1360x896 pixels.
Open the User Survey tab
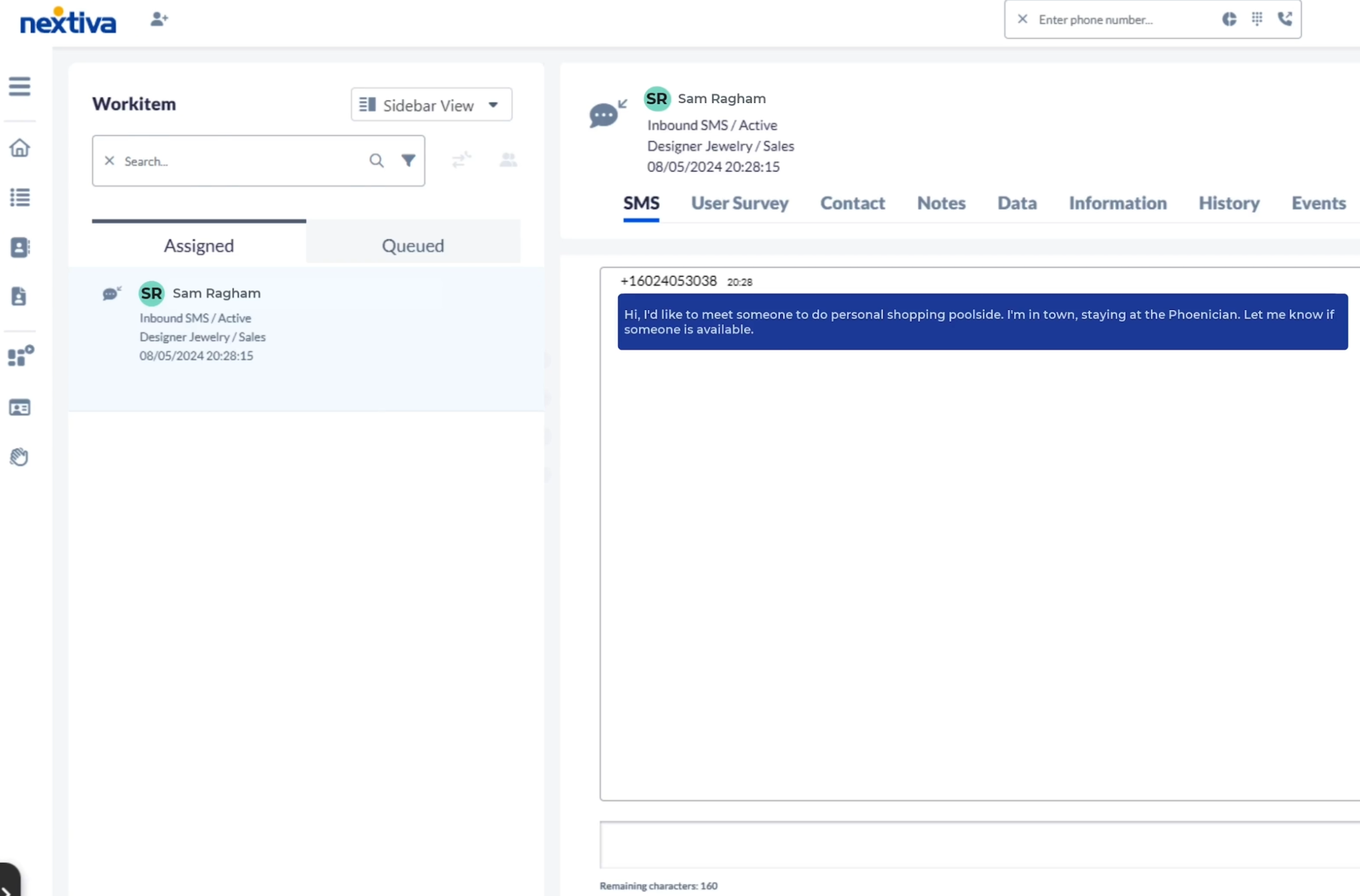[739, 203]
